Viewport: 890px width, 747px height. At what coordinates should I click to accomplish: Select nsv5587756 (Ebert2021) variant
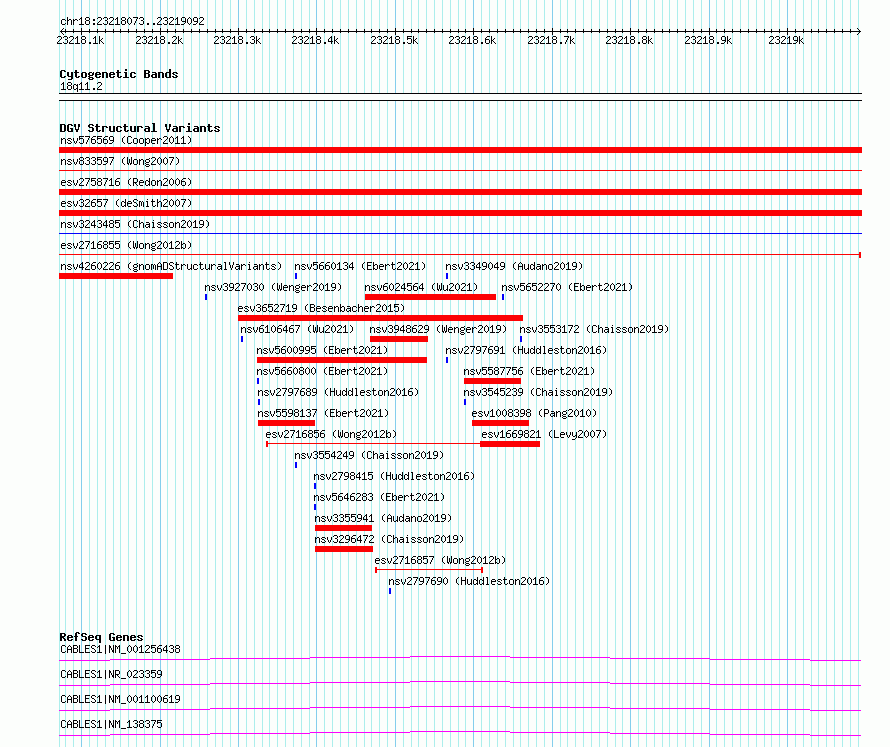tap(529, 371)
